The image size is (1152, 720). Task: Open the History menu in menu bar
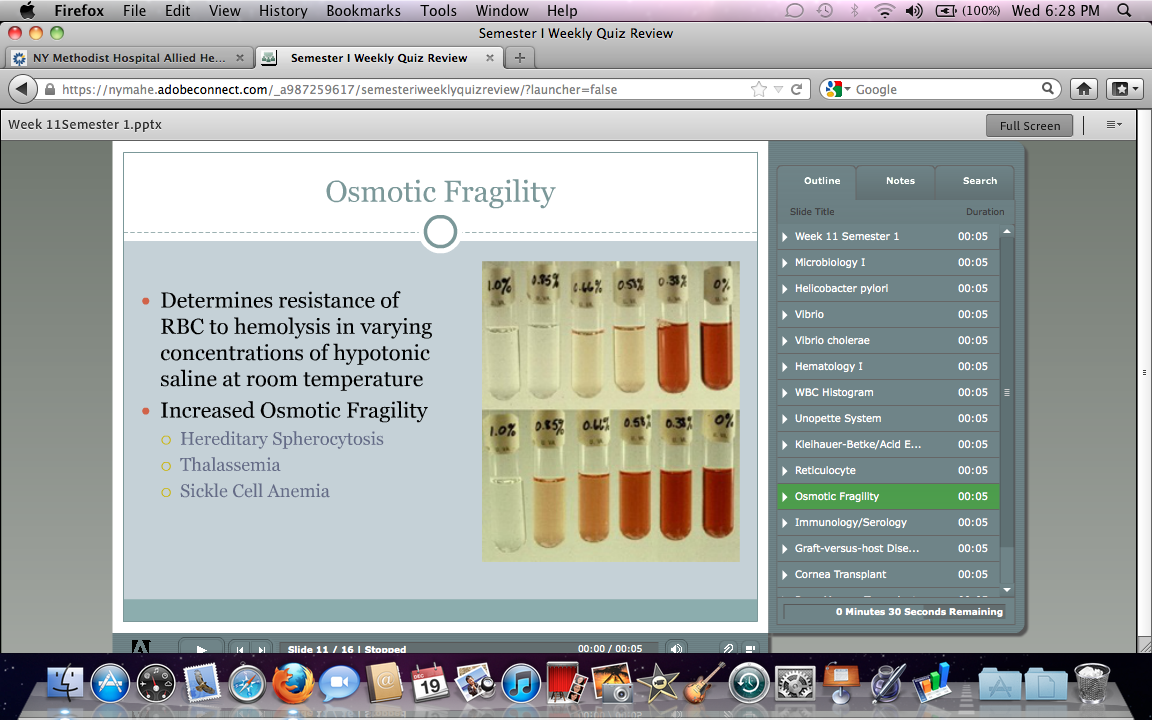(x=283, y=11)
